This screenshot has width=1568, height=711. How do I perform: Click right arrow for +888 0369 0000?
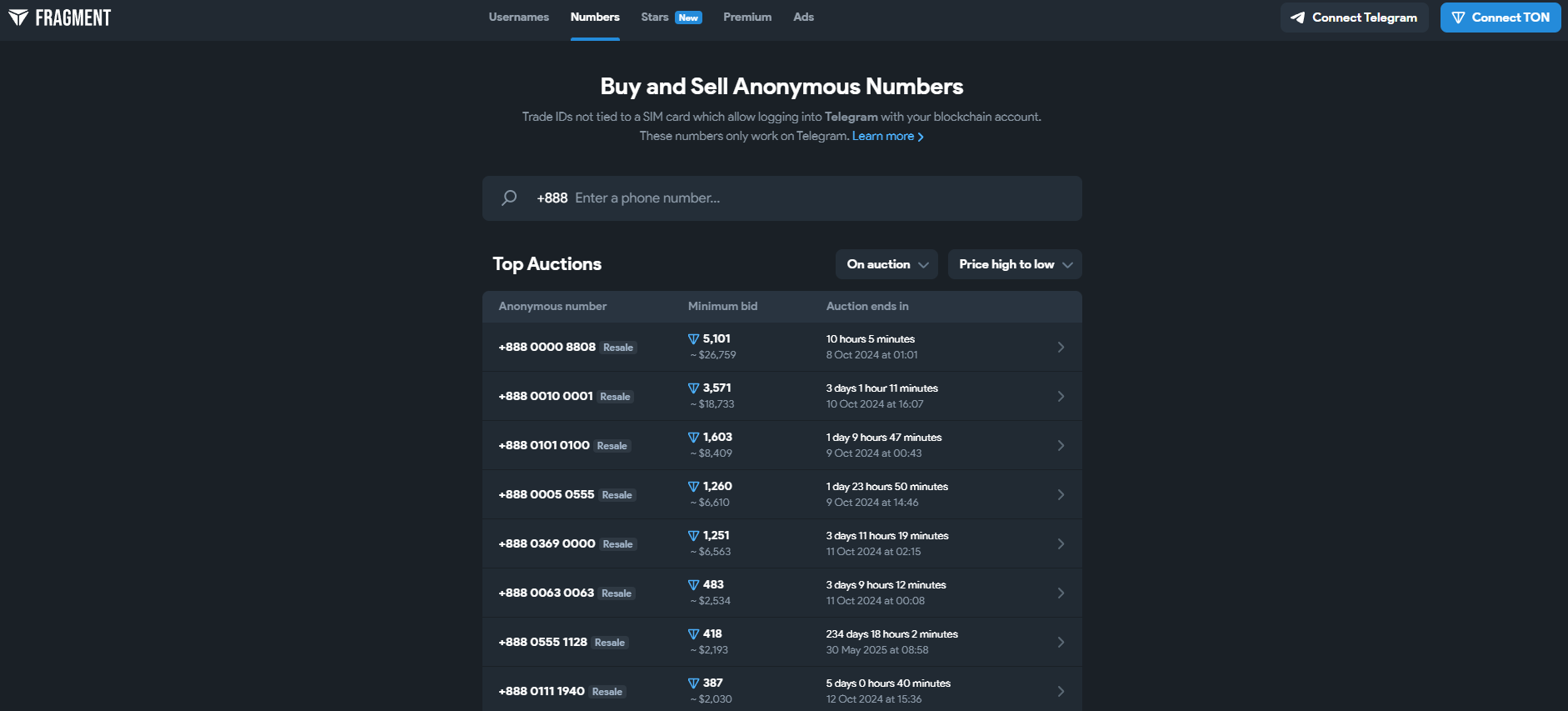(1061, 544)
